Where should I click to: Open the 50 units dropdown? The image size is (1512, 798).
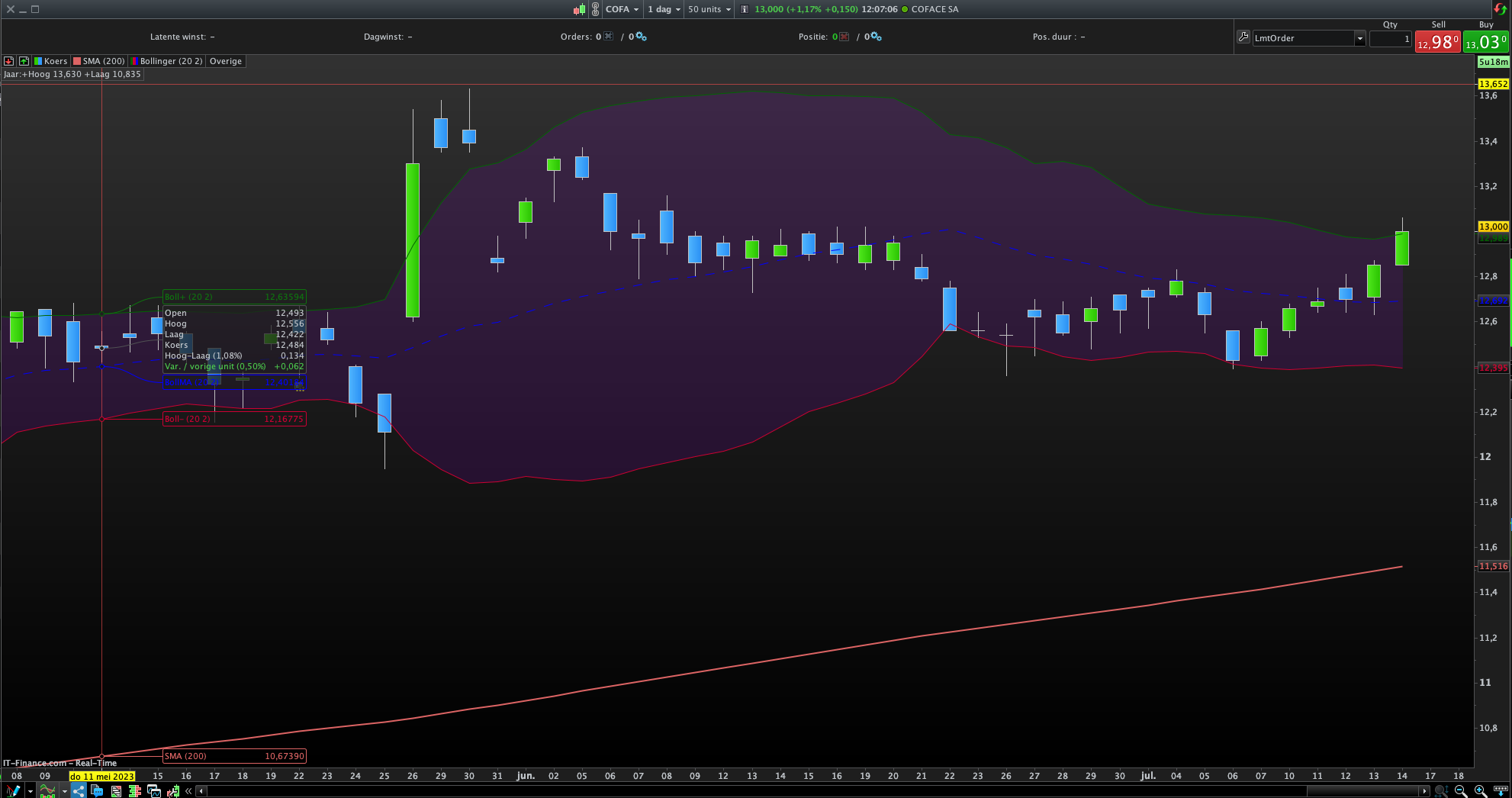pos(709,9)
